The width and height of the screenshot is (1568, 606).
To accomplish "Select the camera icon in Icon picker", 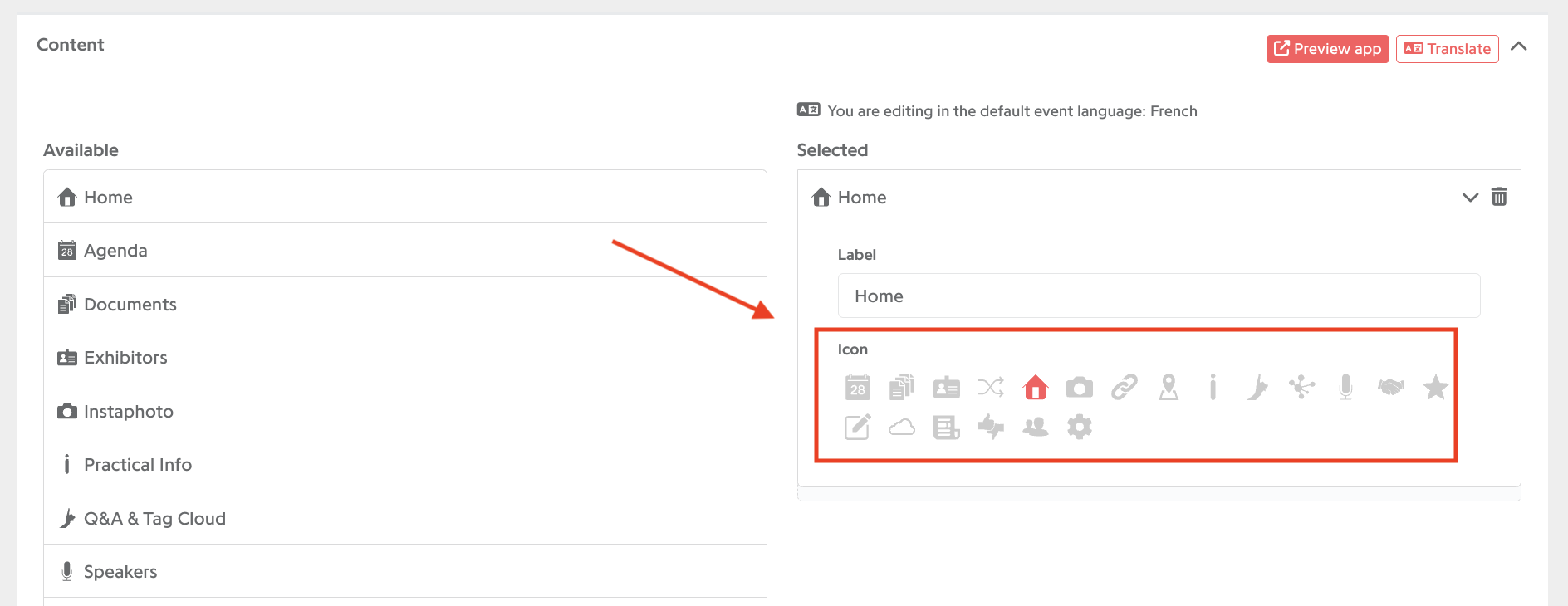I will (1079, 387).
